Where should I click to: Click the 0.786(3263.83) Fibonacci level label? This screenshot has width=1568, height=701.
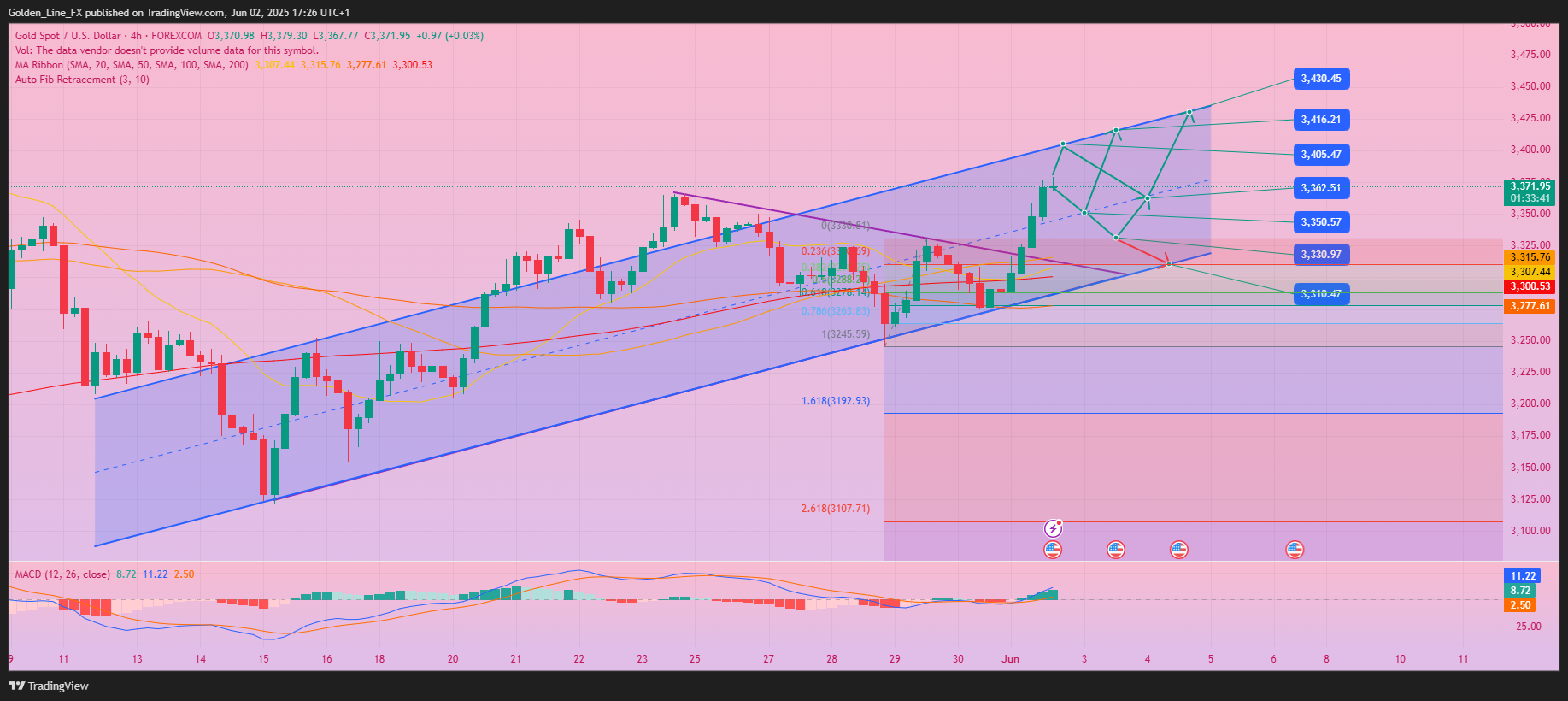[836, 311]
